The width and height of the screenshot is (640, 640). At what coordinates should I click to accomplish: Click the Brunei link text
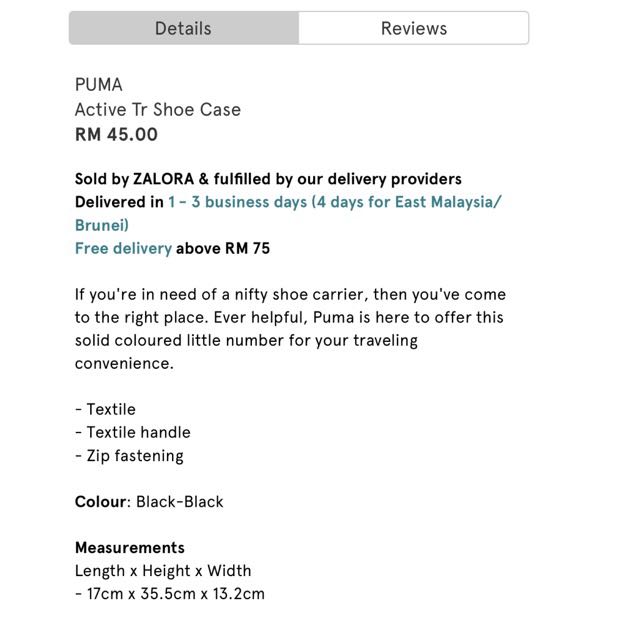pyautogui.click(x=102, y=225)
